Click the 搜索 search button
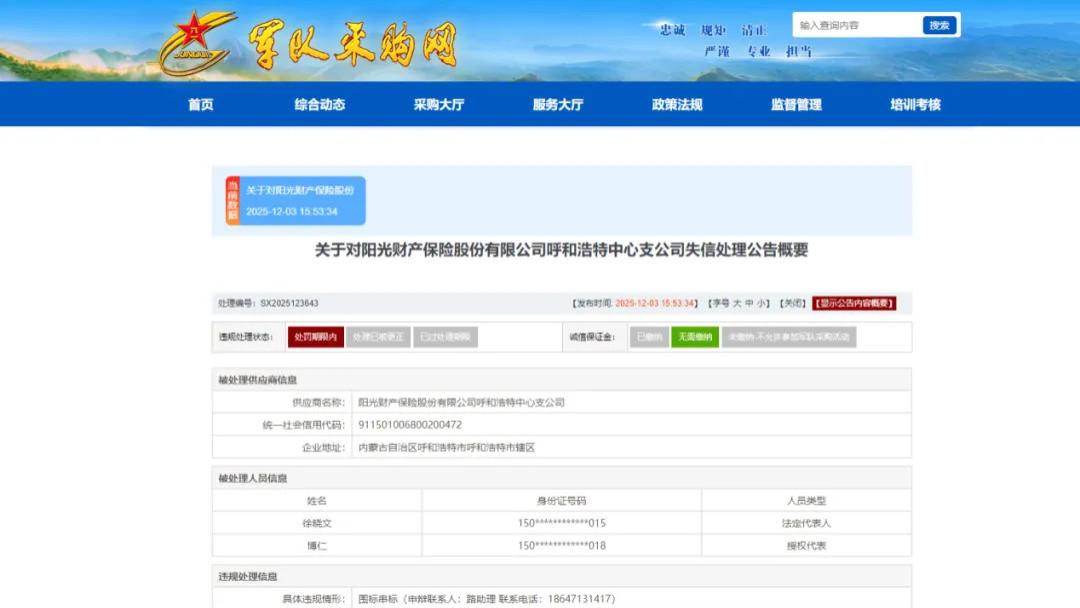 pos(937,25)
